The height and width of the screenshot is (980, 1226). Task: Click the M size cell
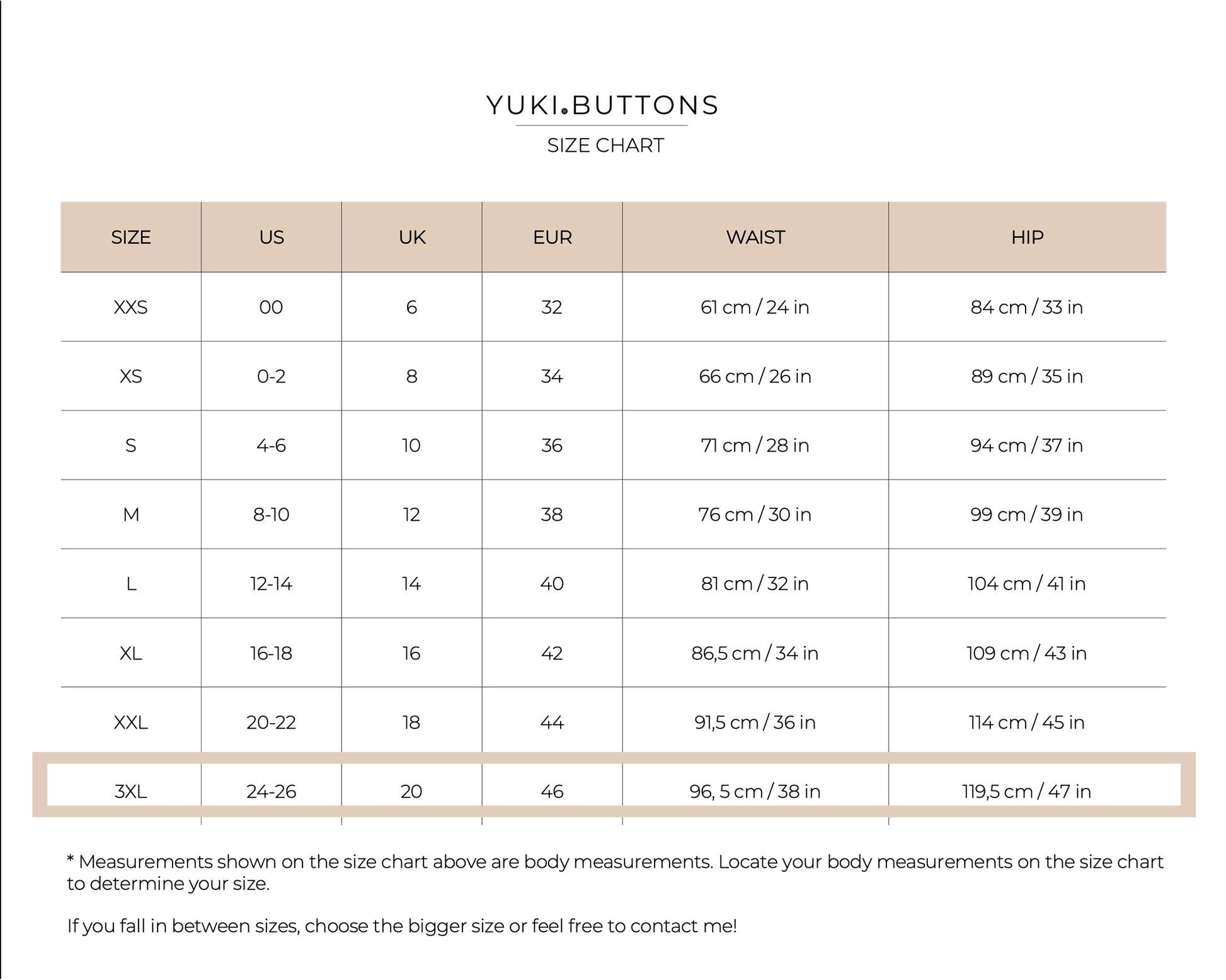[x=131, y=515]
